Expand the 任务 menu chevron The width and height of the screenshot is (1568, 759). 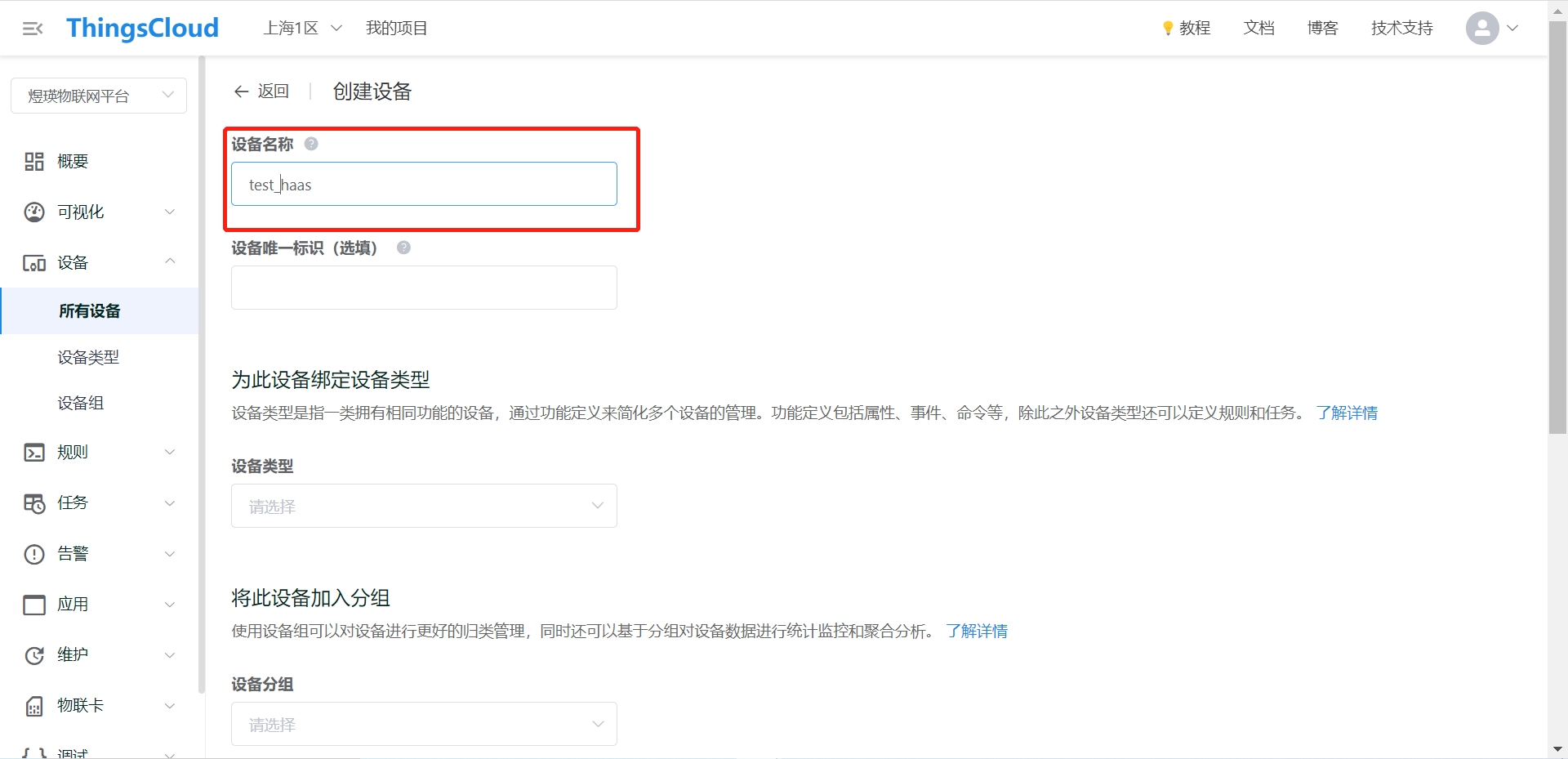point(170,503)
